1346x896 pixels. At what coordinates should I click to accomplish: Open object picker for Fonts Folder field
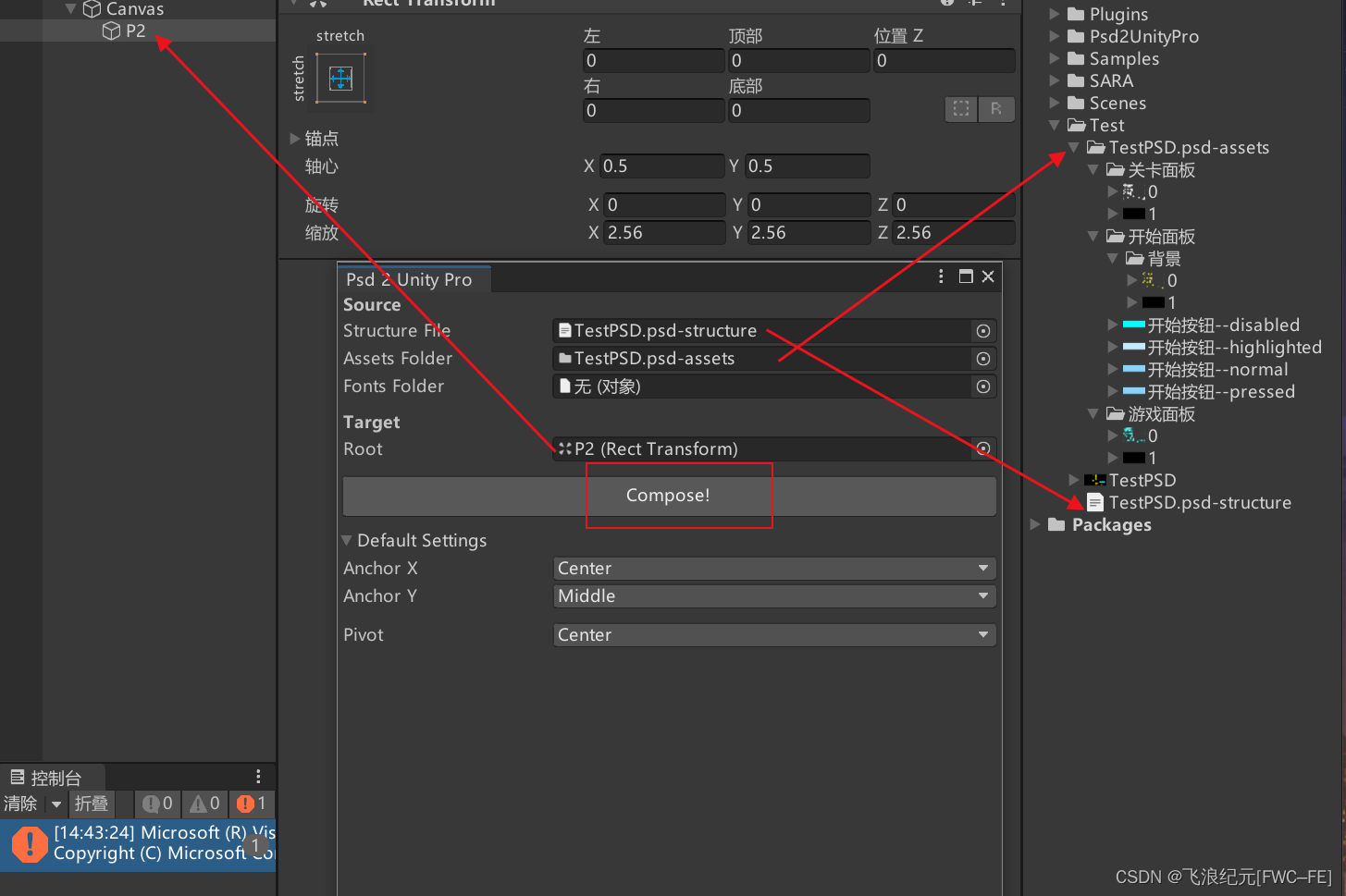(983, 387)
